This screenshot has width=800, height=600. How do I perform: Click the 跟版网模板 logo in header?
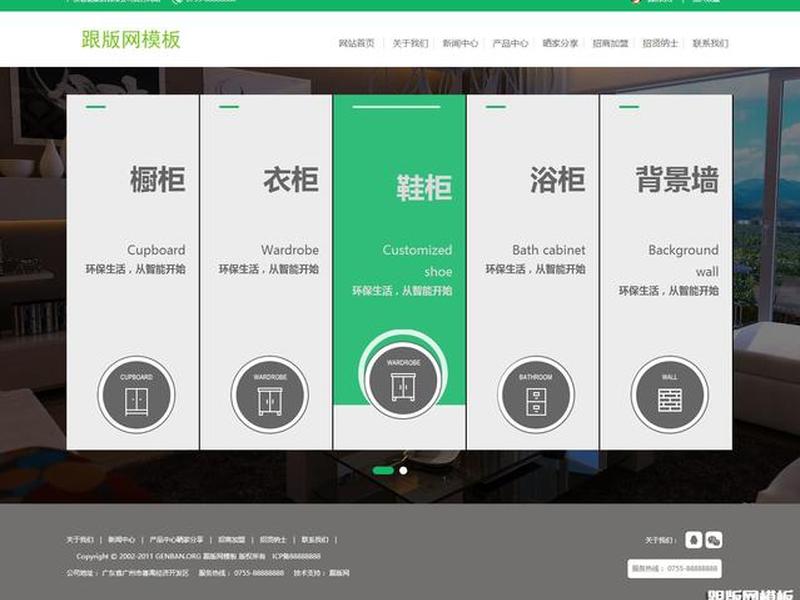[x=131, y=40]
